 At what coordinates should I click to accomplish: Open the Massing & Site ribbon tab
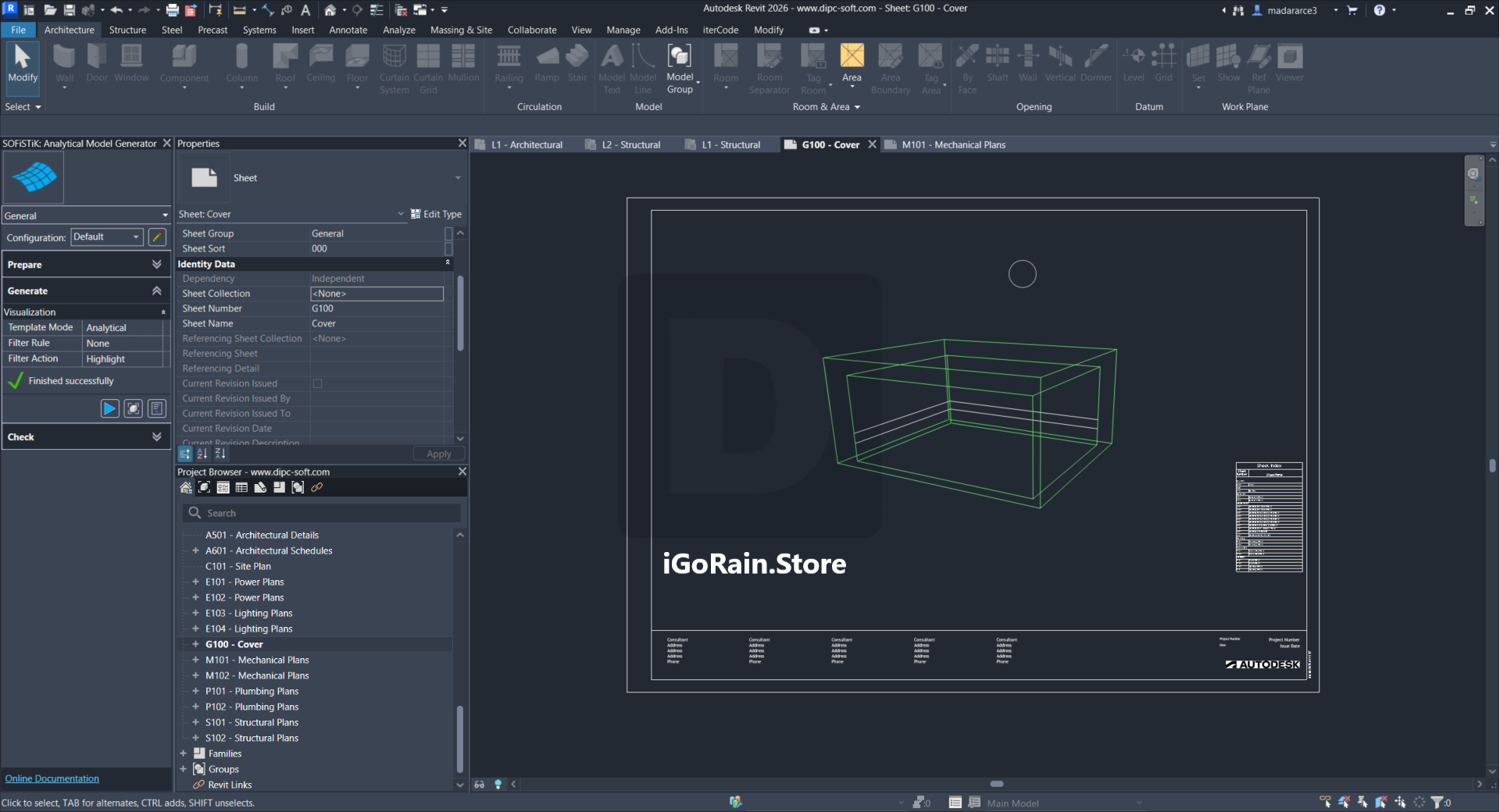point(461,30)
